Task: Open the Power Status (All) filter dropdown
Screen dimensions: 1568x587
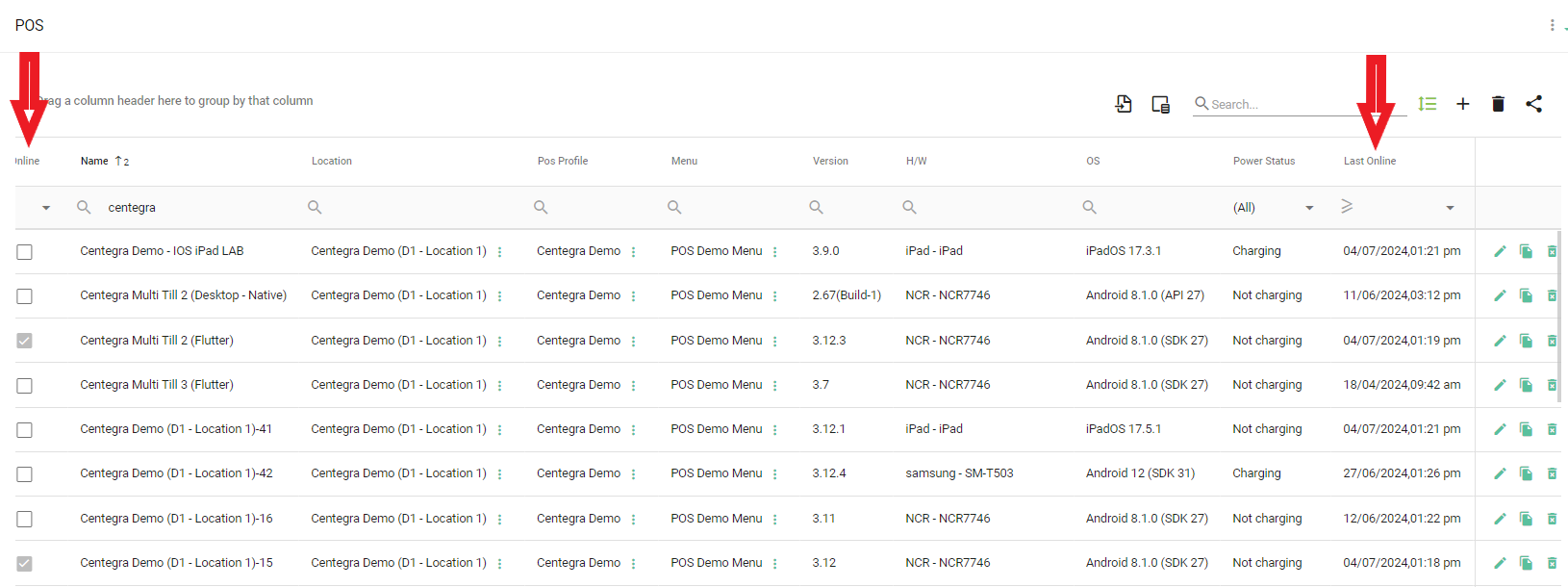Action: pos(1308,208)
